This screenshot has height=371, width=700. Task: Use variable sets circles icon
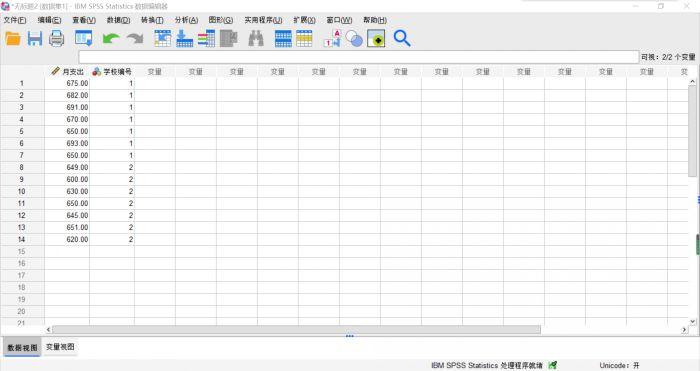(x=354, y=38)
